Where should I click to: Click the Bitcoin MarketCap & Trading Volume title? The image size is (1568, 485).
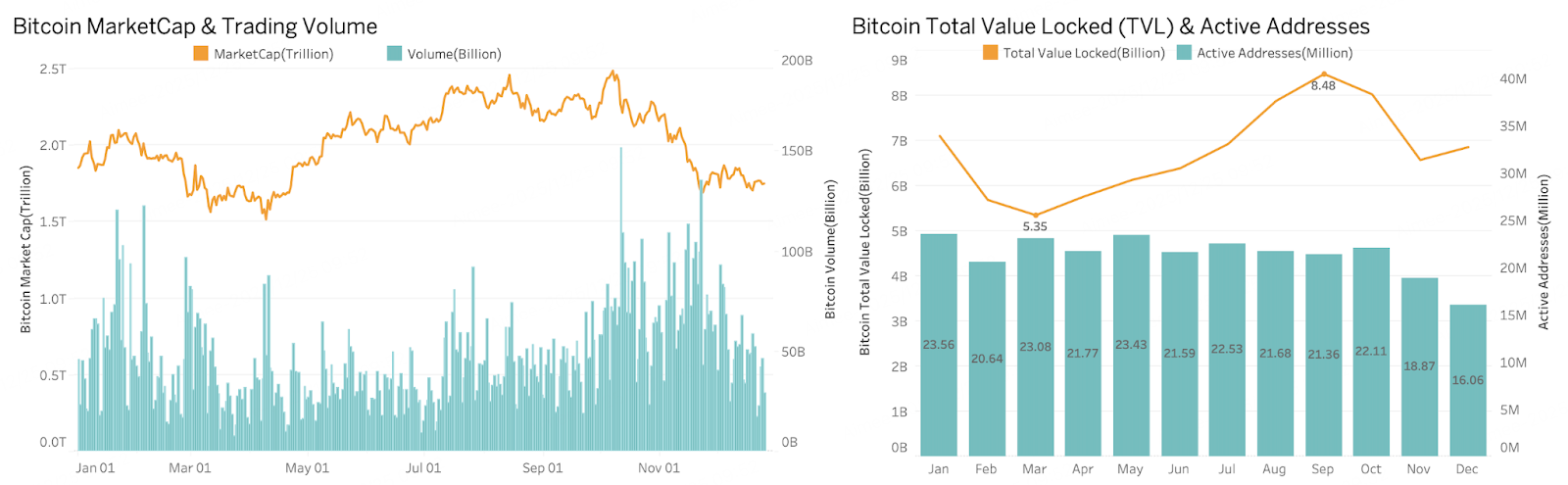click(195, 26)
